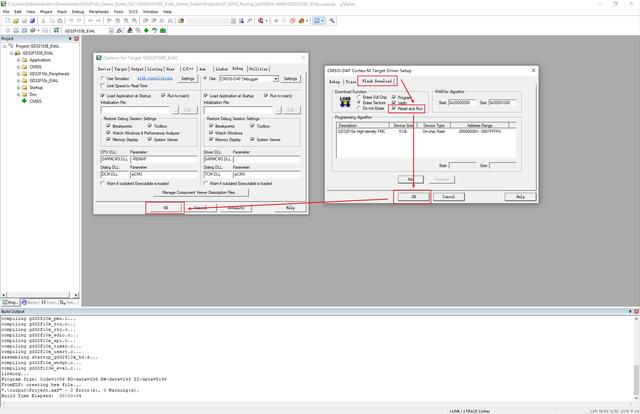The width and height of the screenshot is (640, 414).
Task: Close the Project panel with red X
Action: pos(76,38)
